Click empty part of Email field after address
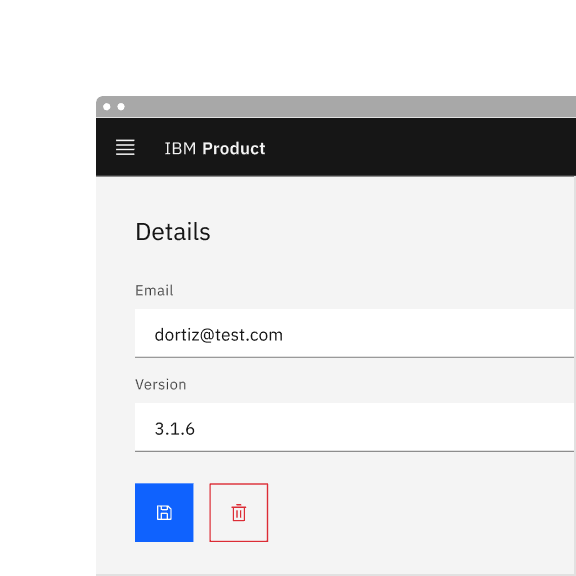 click(x=426, y=333)
